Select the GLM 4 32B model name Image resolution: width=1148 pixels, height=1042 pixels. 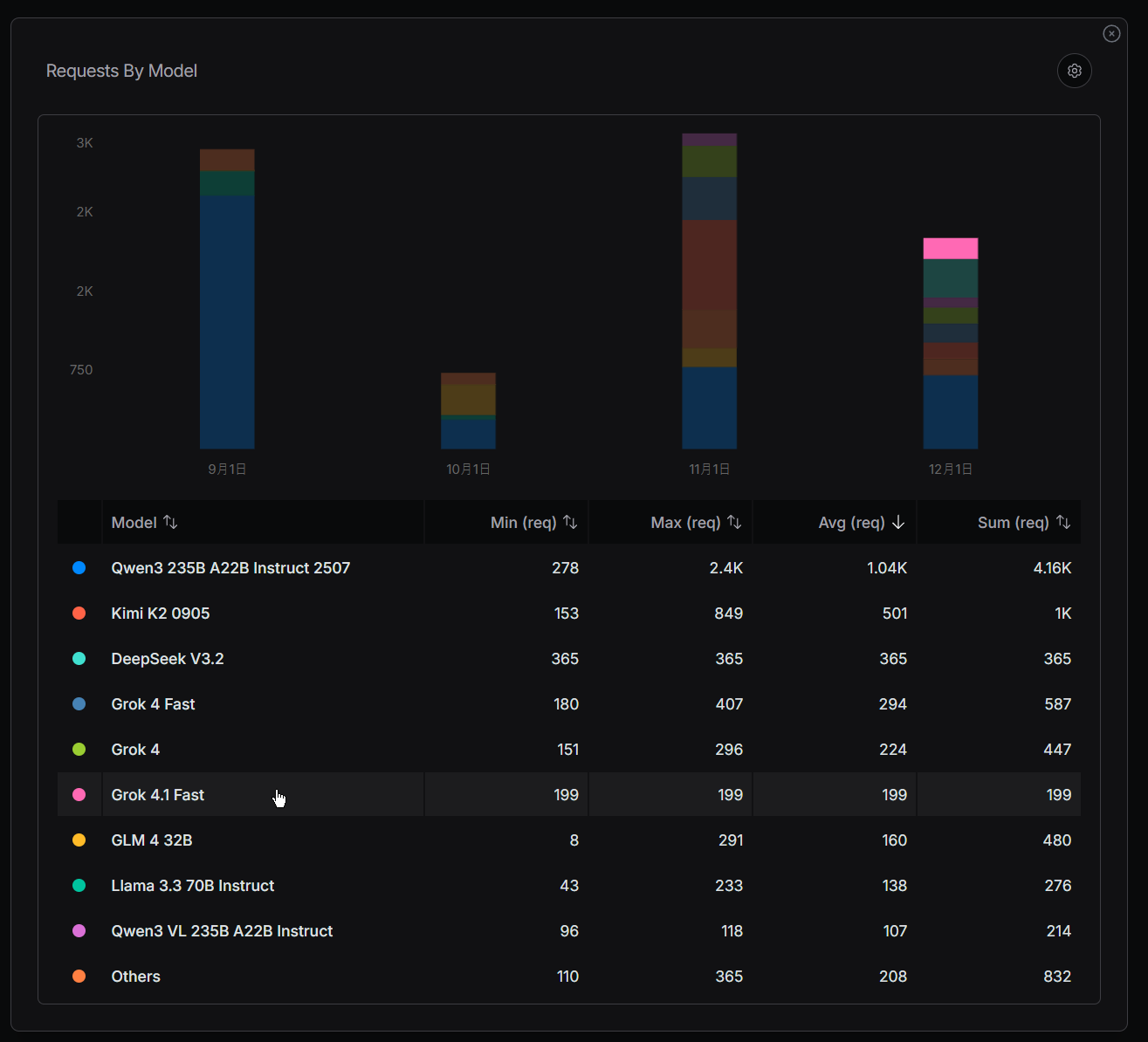coord(152,840)
